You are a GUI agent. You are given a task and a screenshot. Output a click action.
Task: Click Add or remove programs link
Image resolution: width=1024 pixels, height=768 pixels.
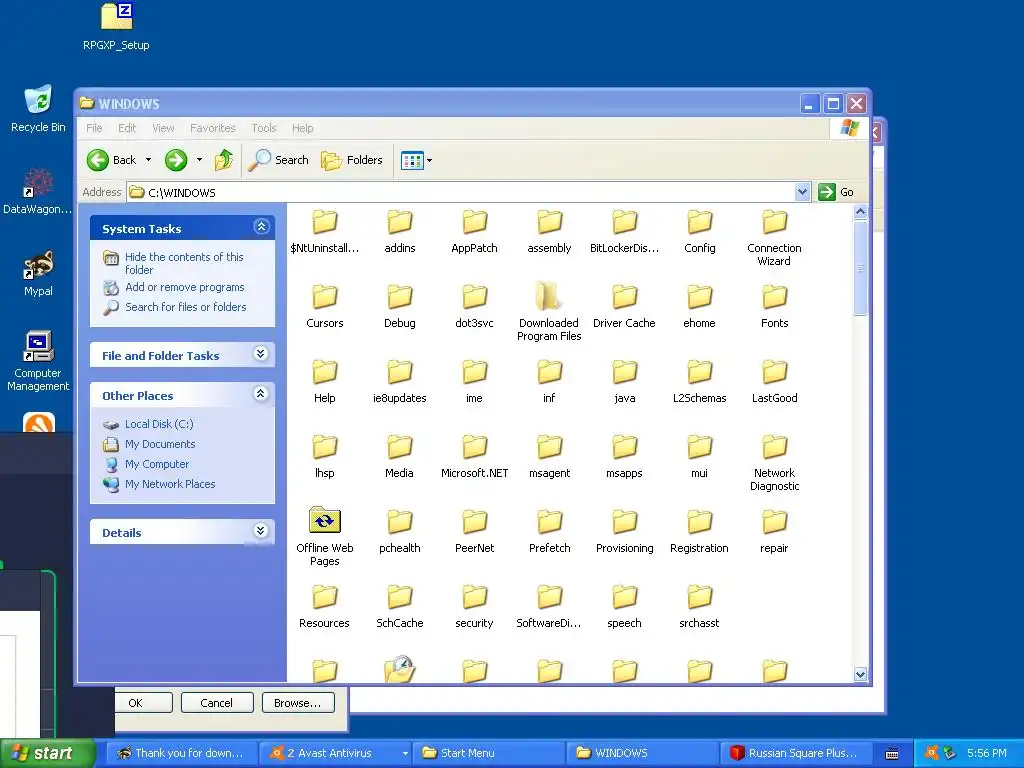coord(185,287)
